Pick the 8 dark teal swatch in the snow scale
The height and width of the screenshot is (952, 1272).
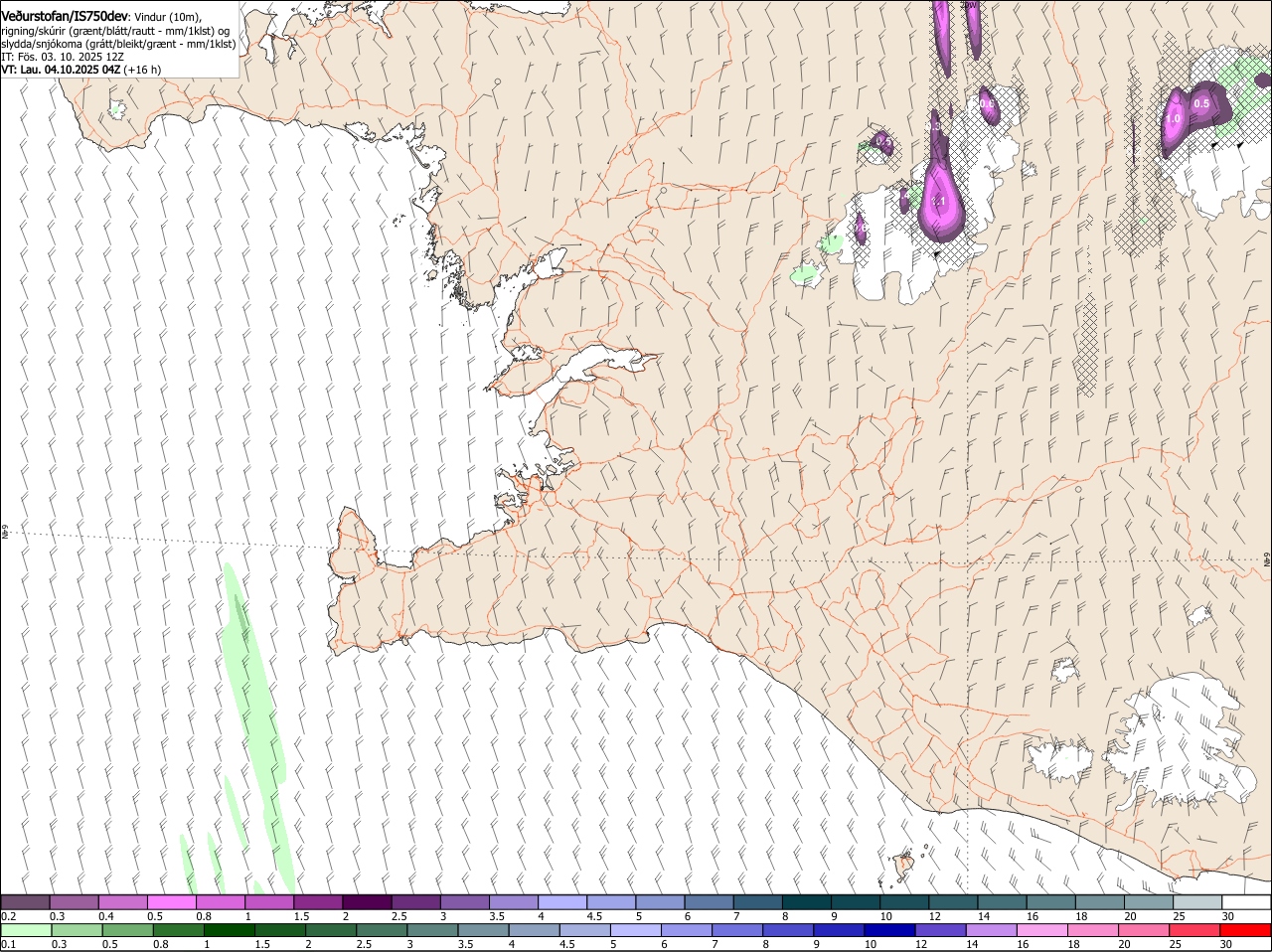pyautogui.click(x=807, y=902)
